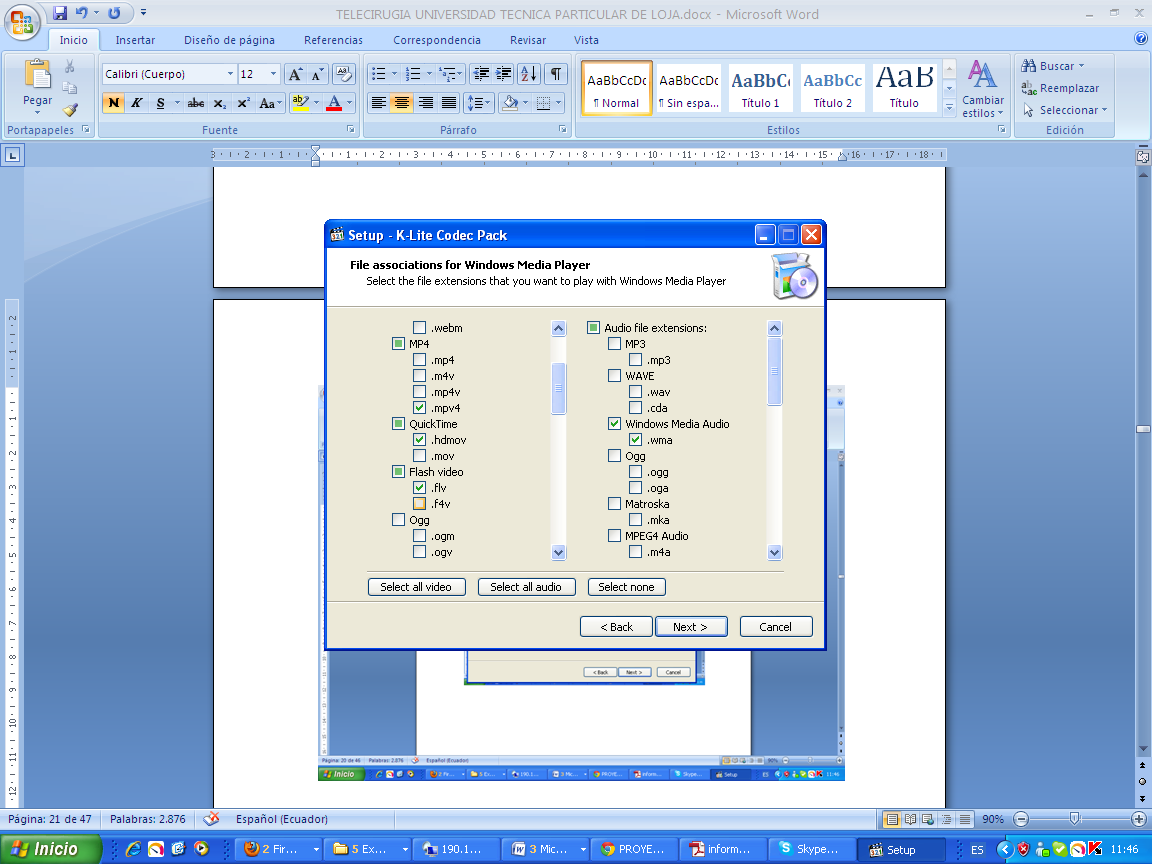This screenshot has width=1152, height=864.
Task: Open Cambiar estilos dropdown
Action: click(x=982, y=89)
